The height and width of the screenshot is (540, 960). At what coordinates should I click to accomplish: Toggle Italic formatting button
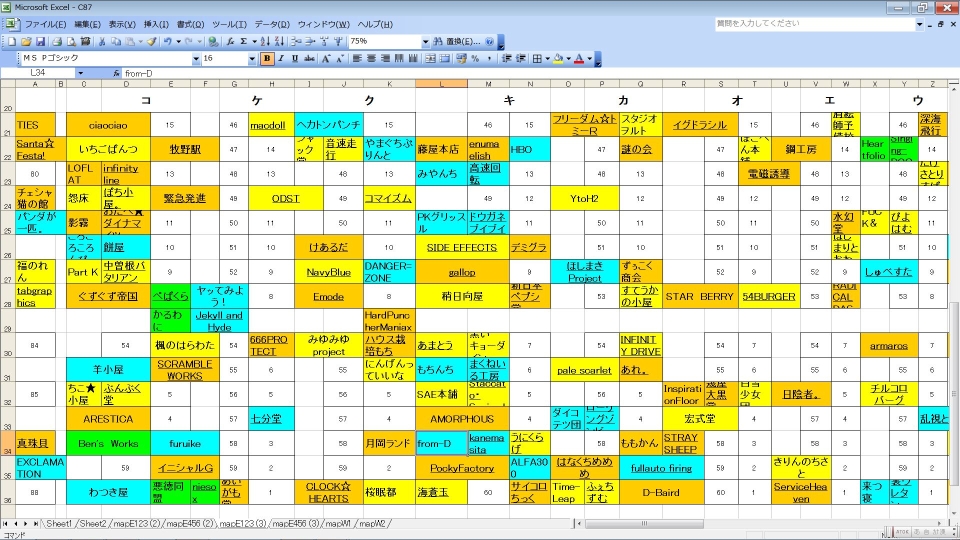pyautogui.click(x=281, y=59)
